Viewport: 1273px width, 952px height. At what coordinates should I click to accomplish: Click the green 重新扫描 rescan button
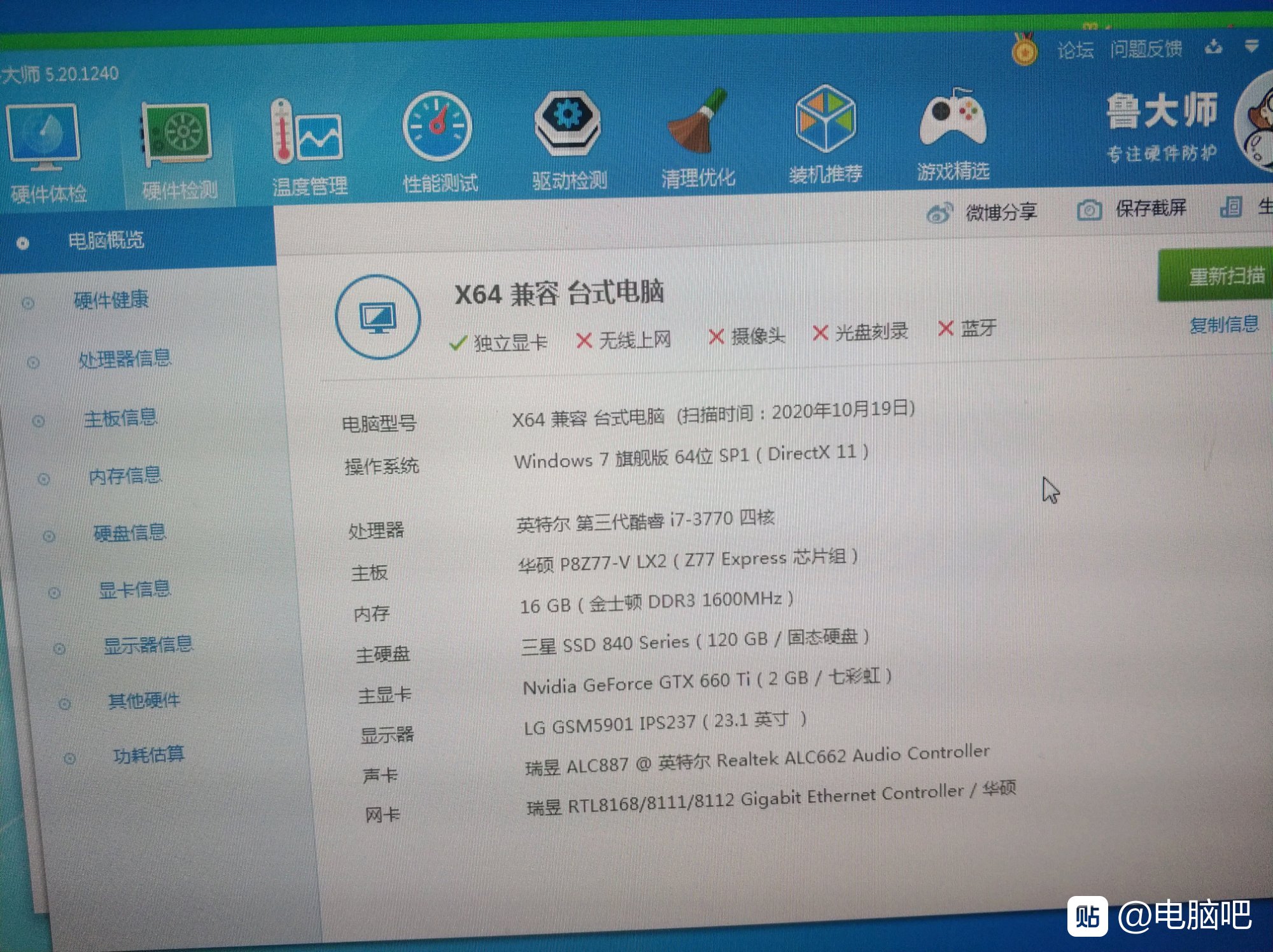pyautogui.click(x=1217, y=275)
